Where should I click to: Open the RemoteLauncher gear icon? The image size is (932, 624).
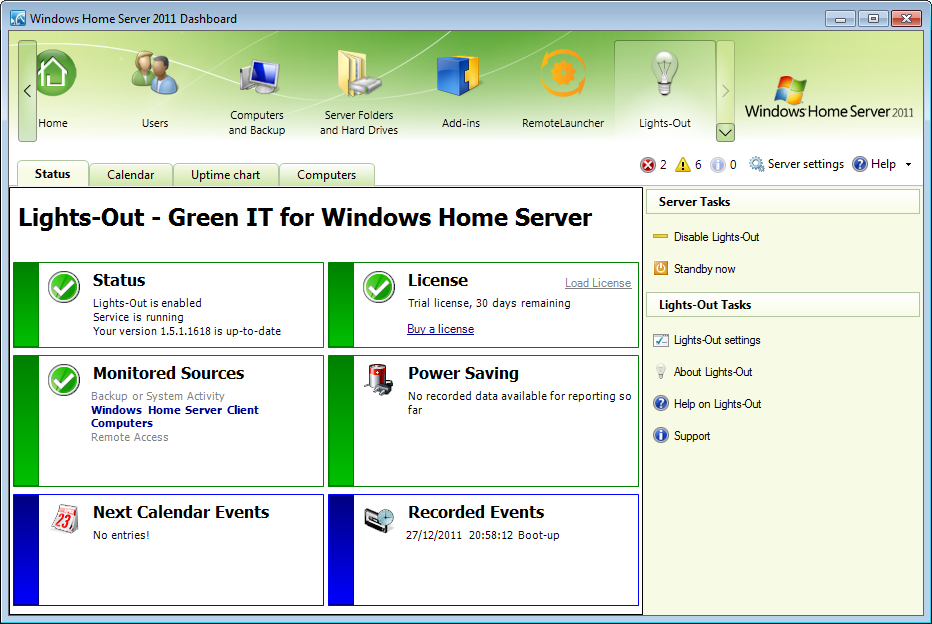pyautogui.click(x=563, y=73)
